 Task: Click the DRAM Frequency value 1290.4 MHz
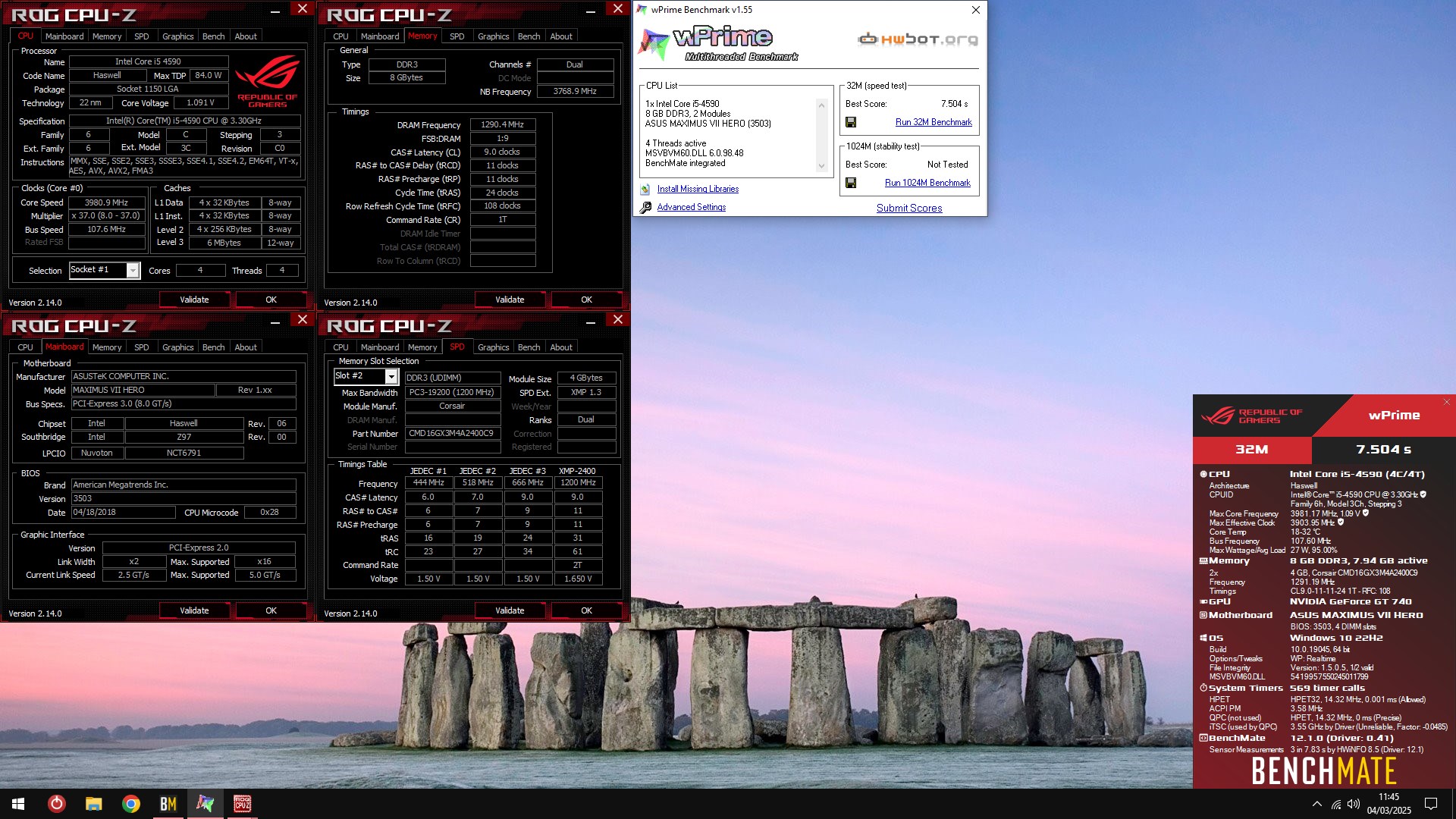pyautogui.click(x=503, y=124)
